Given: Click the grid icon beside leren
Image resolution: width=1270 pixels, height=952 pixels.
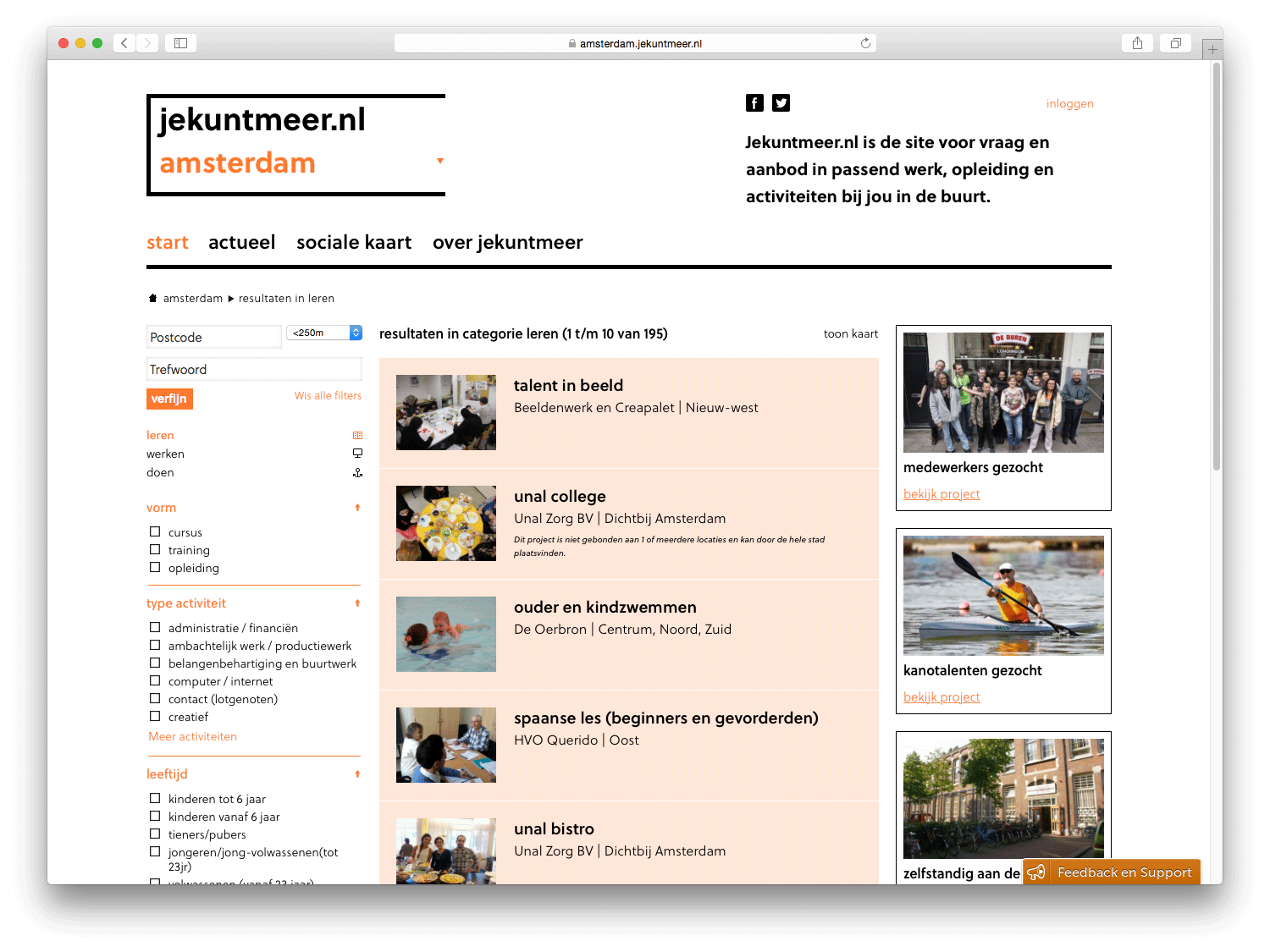Looking at the screenshot, I should pyautogui.click(x=357, y=435).
